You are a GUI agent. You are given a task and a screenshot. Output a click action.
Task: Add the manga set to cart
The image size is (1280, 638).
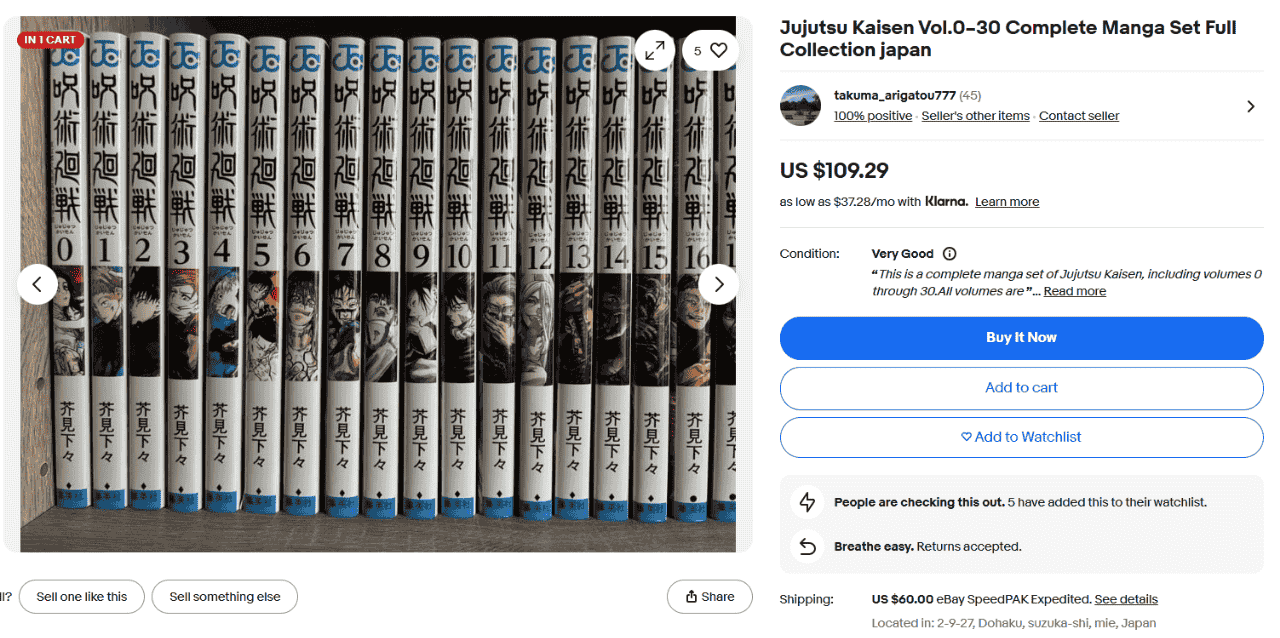1021,388
